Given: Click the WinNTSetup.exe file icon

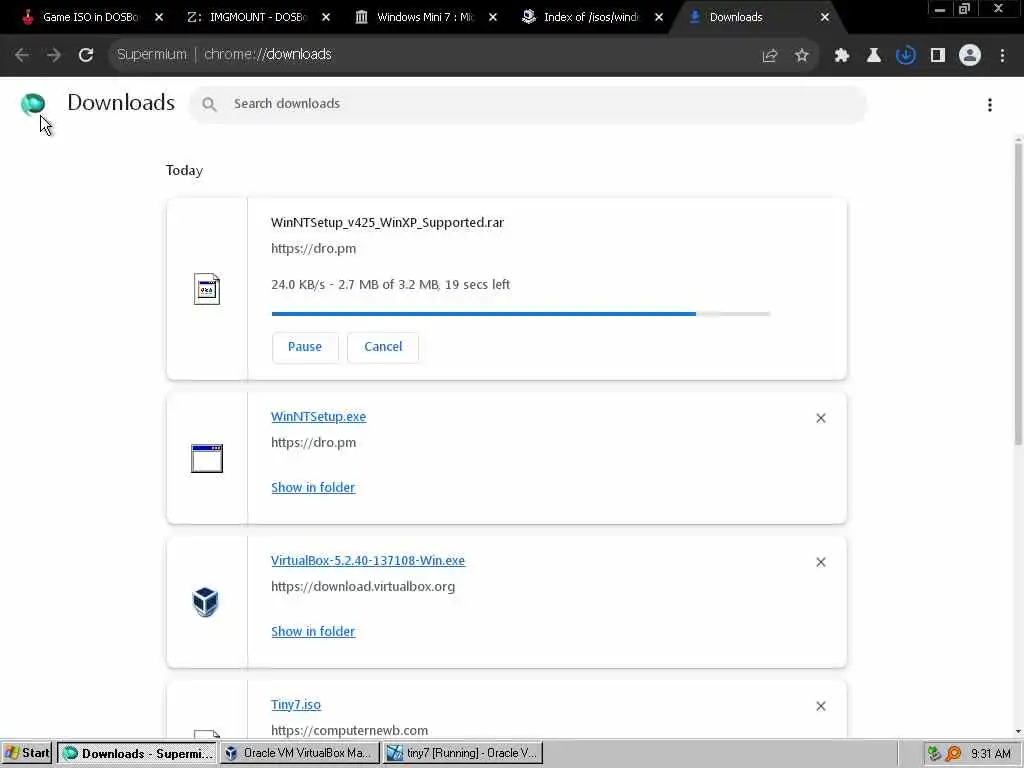Looking at the screenshot, I should (x=206, y=458).
